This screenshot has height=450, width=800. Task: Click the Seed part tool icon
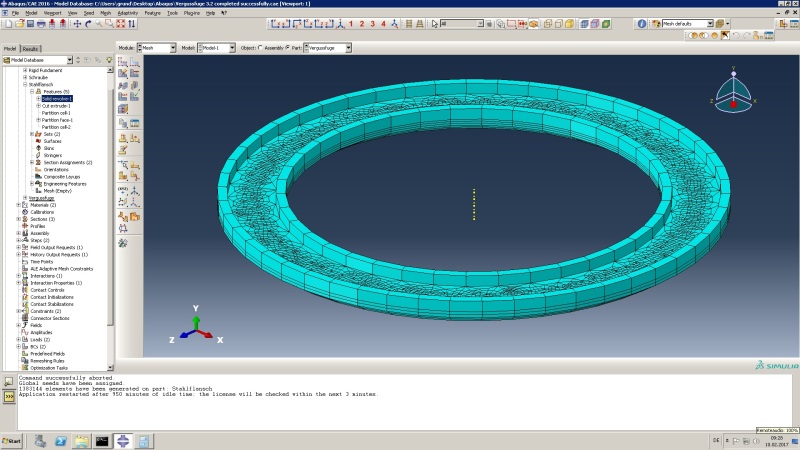point(122,62)
